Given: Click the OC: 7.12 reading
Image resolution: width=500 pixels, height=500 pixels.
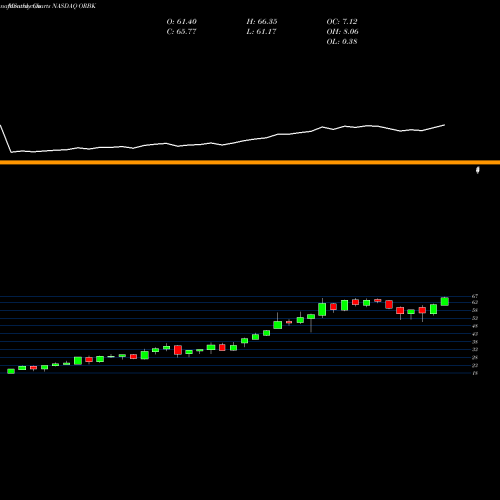Looking at the screenshot, I should pos(342,22).
